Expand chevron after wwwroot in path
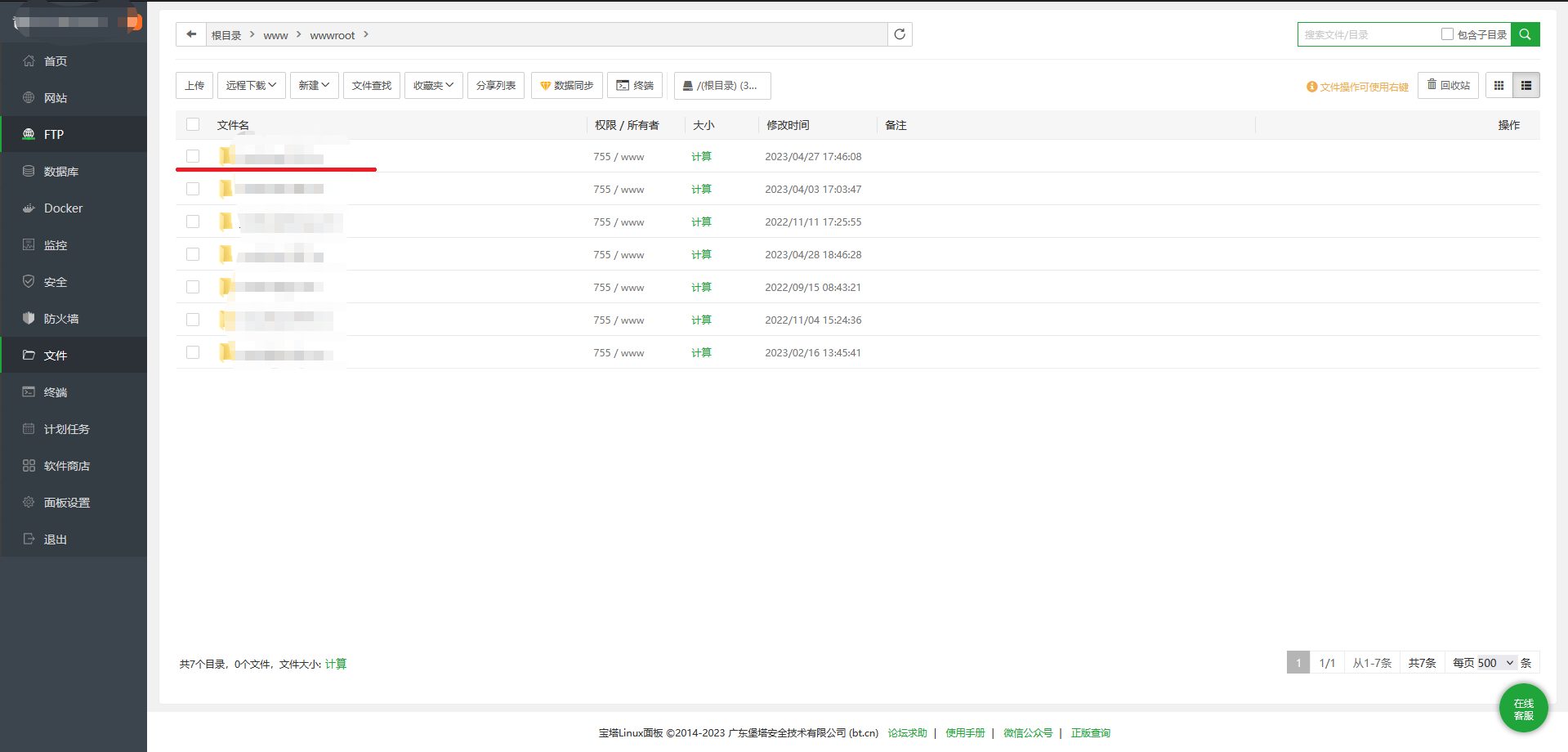The image size is (1568, 752). (366, 34)
